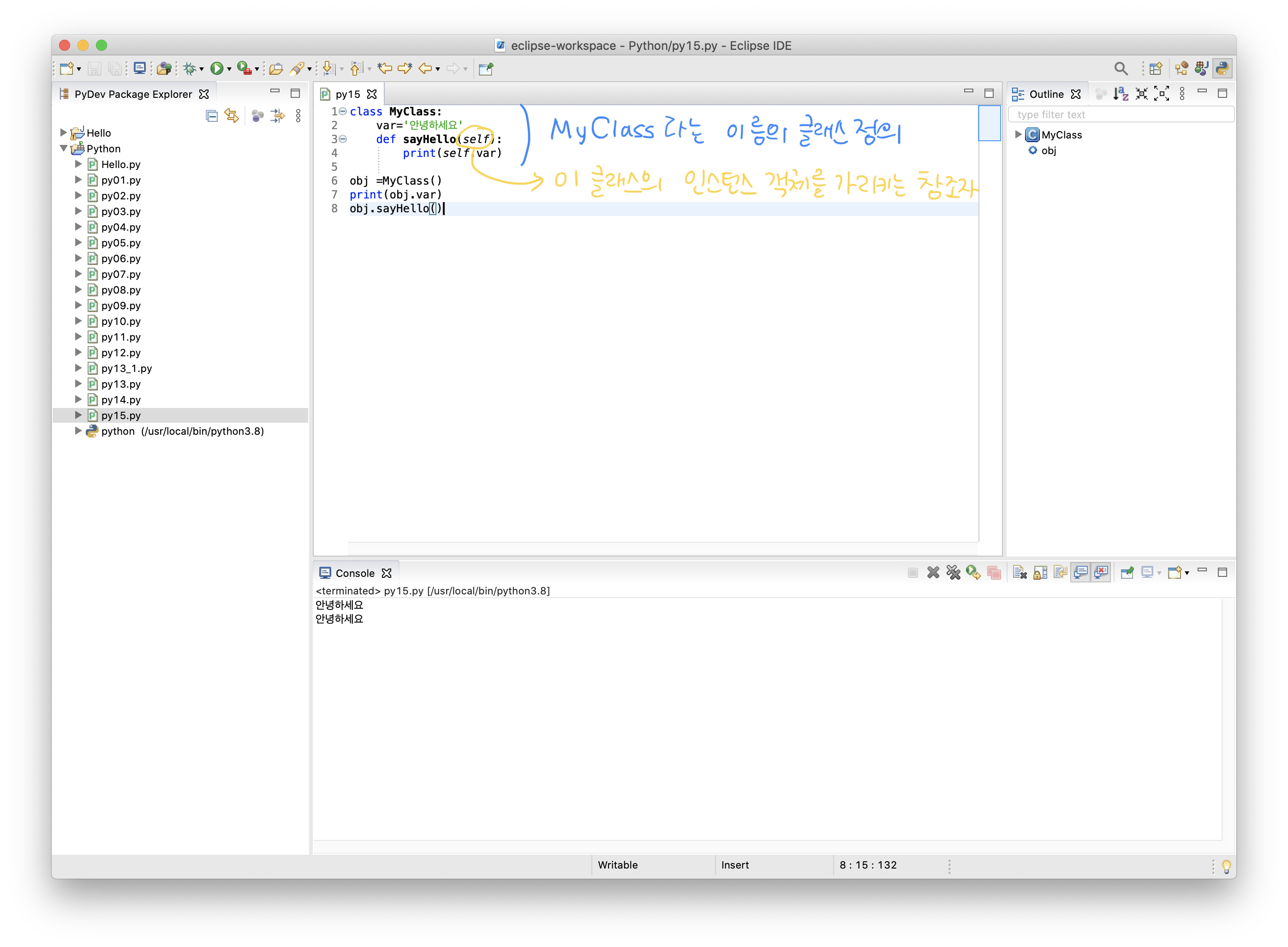Switch to the Java EE perspective icon
The width and height of the screenshot is (1288, 947).
1181,69
